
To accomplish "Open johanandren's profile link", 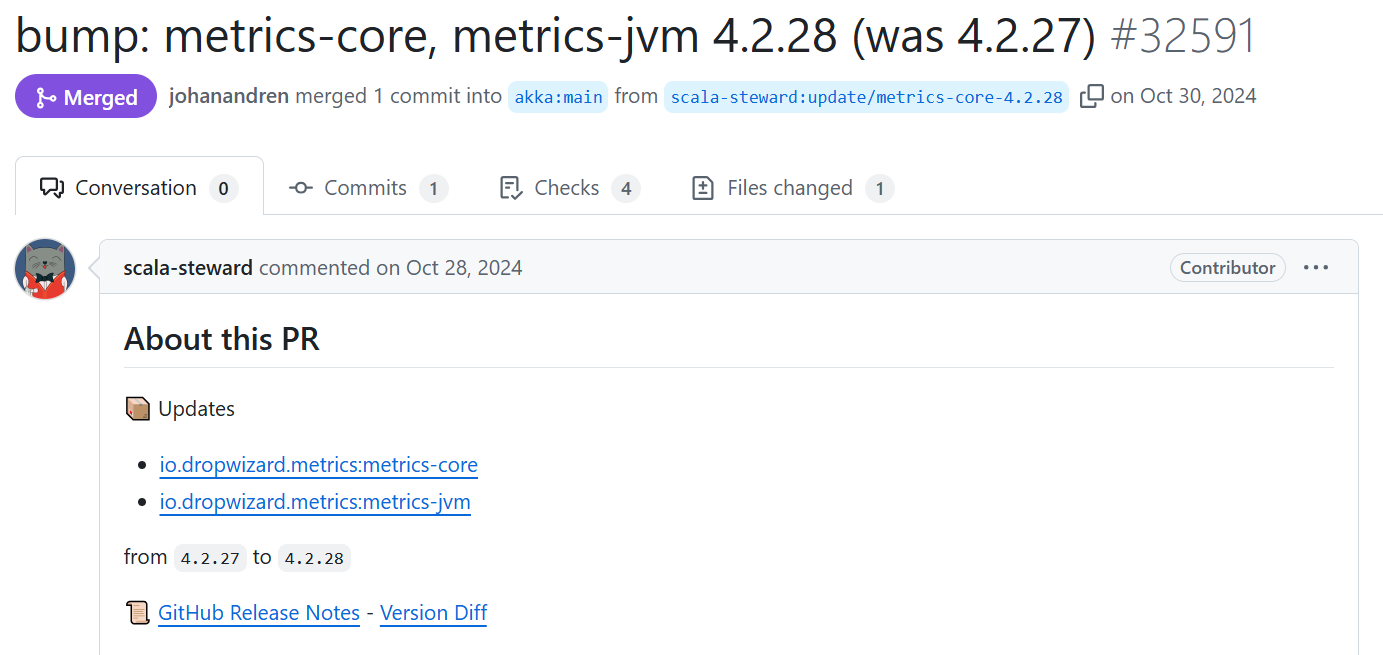I will point(229,96).
